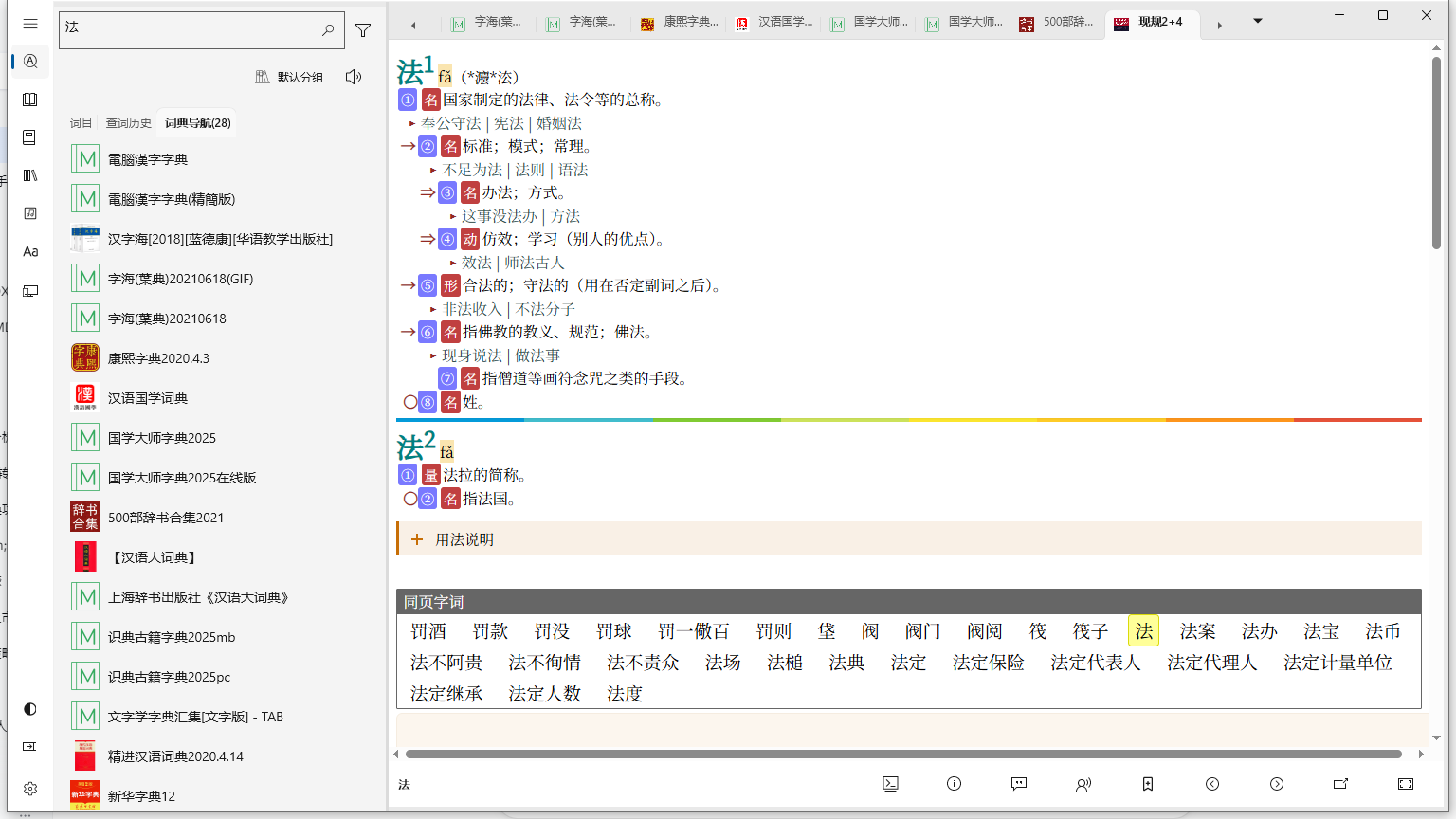Add bookmark using the bottom bookmark icon
The height and width of the screenshot is (819, 1456).
pyautogui.click(x=1148, y=784)
